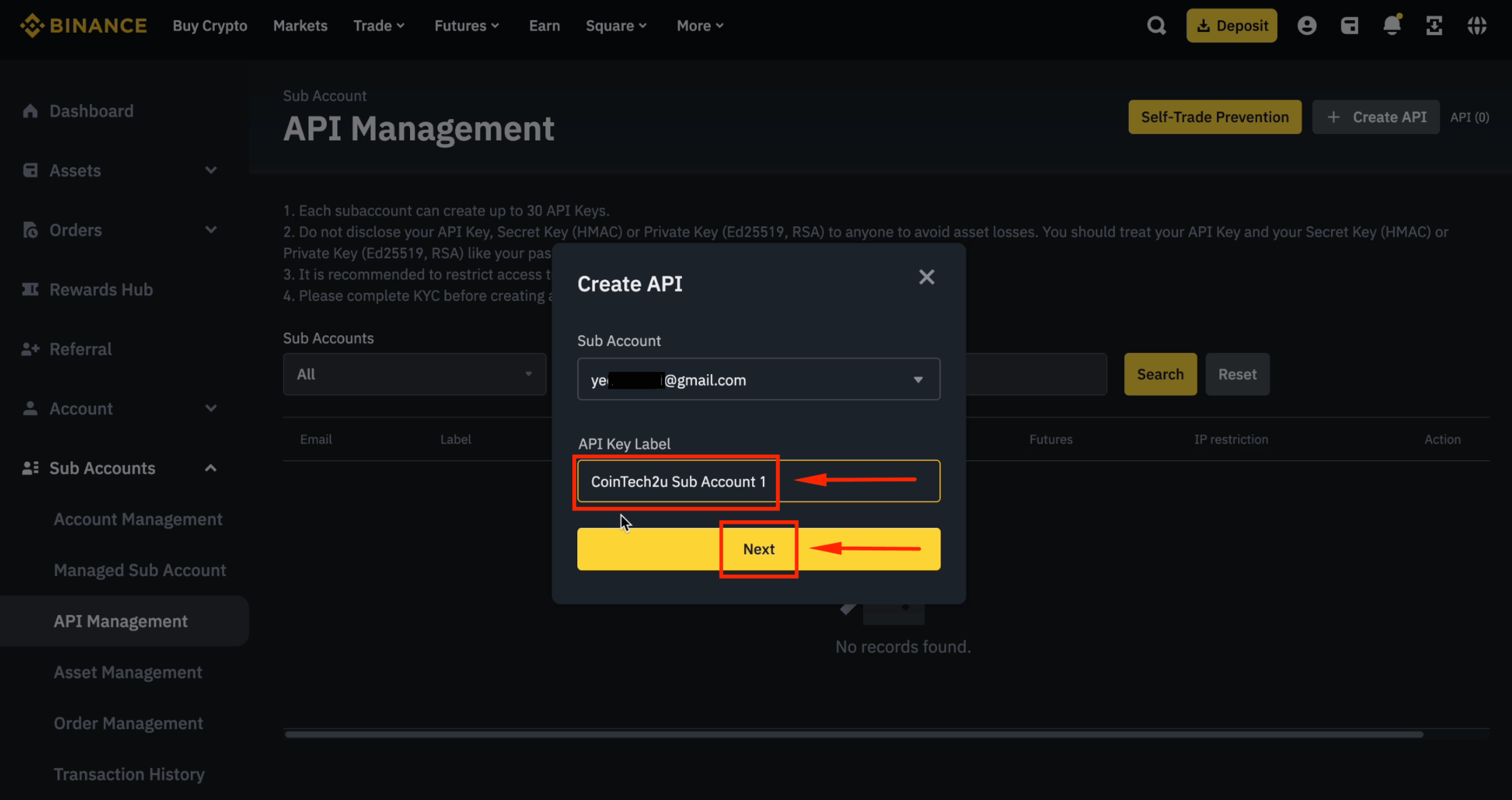This screenshot has width=1512, height=800.
Task: Collapse the Sub Accounts sidebar section
Action: pos(211,468)
